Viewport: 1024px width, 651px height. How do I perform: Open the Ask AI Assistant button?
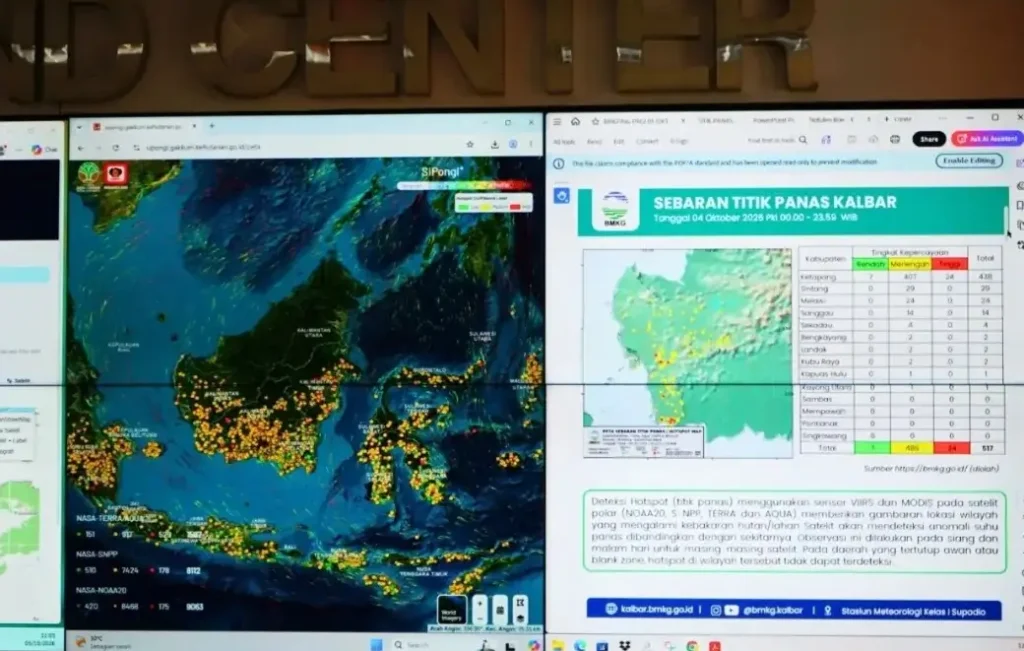987,138
